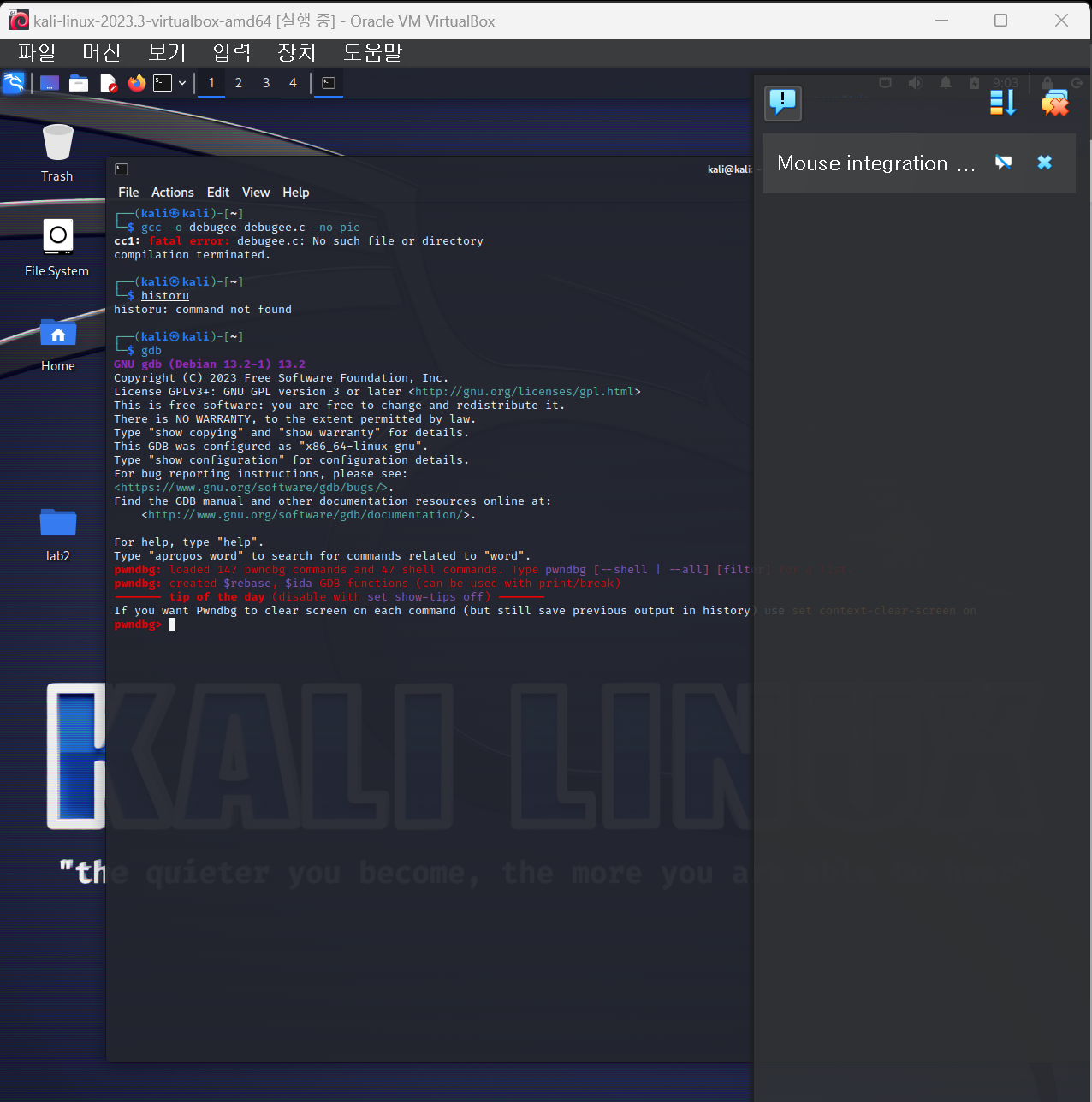The image size is (1092, 1102).
Task: Close the VirtualBox window
Action: 1061,21
